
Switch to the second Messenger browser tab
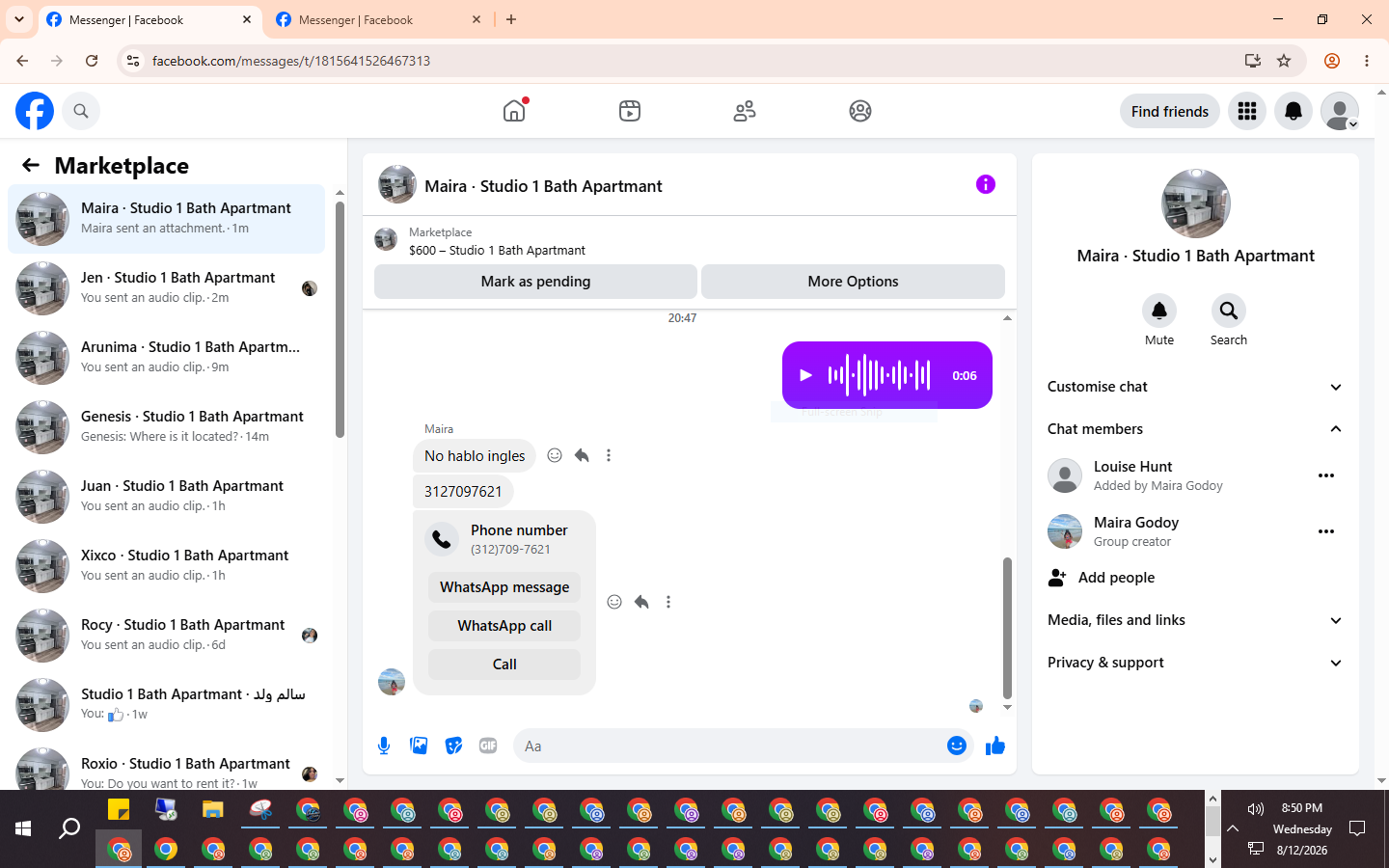(379, 19)
